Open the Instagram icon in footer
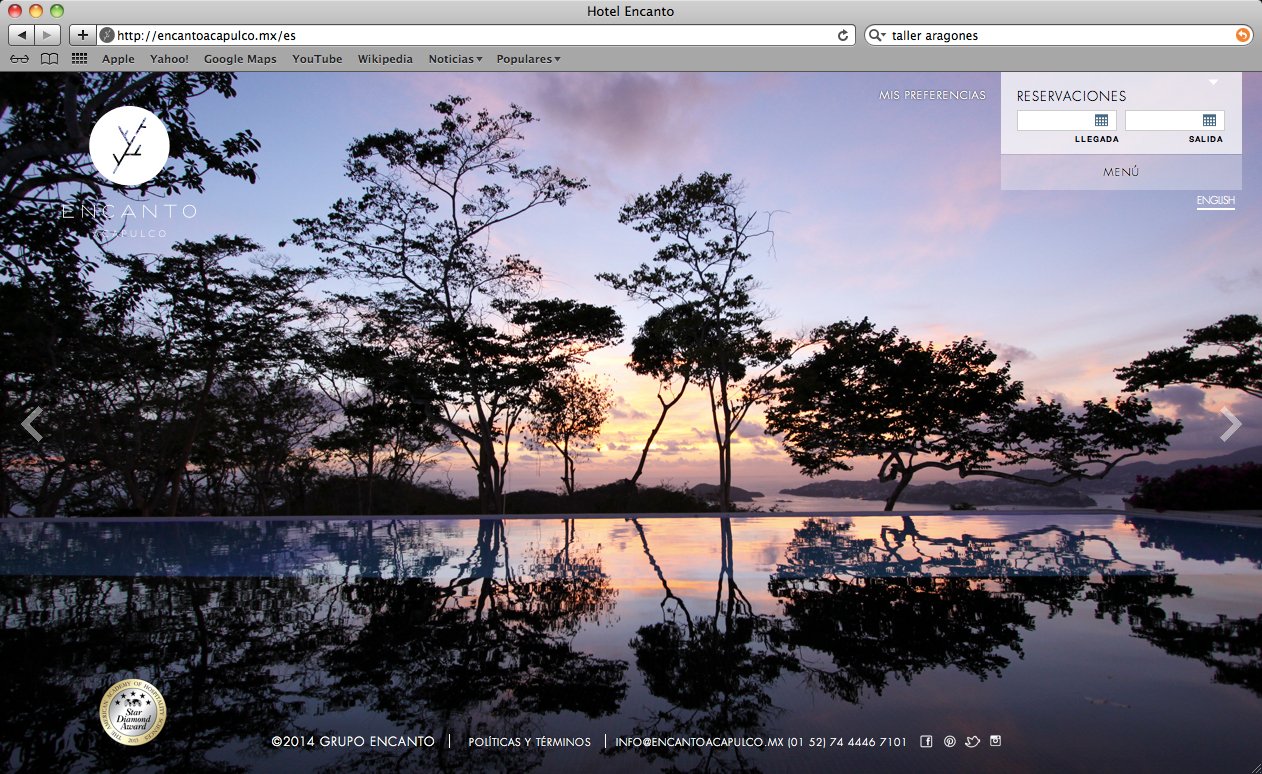 tap(995, 741)
